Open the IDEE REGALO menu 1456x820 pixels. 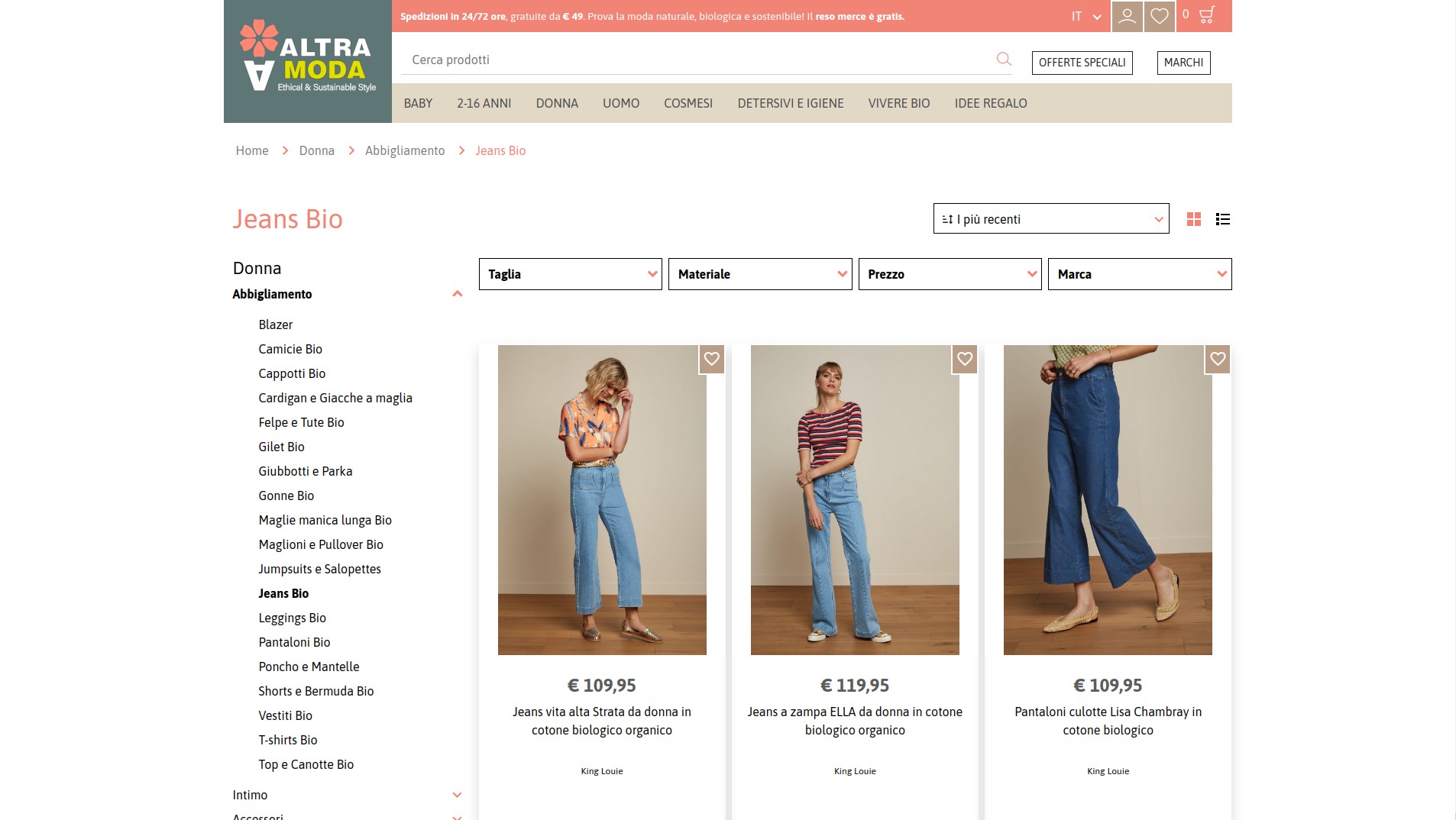click(x=991, y=103)
